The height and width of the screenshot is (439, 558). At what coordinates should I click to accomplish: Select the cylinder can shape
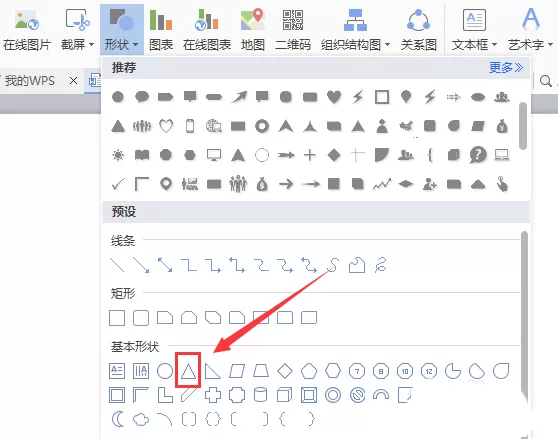coord(260,395)
